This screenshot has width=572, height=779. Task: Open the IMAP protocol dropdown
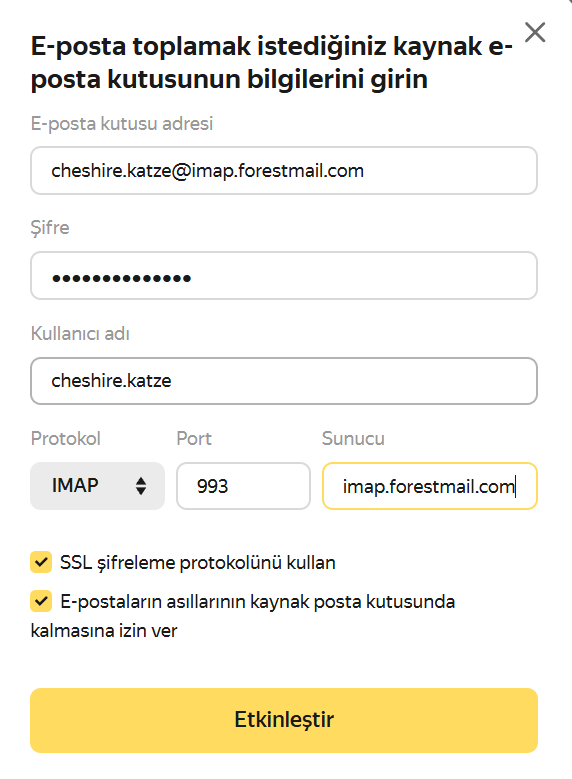pyautogui.click(x=97, y=486)
